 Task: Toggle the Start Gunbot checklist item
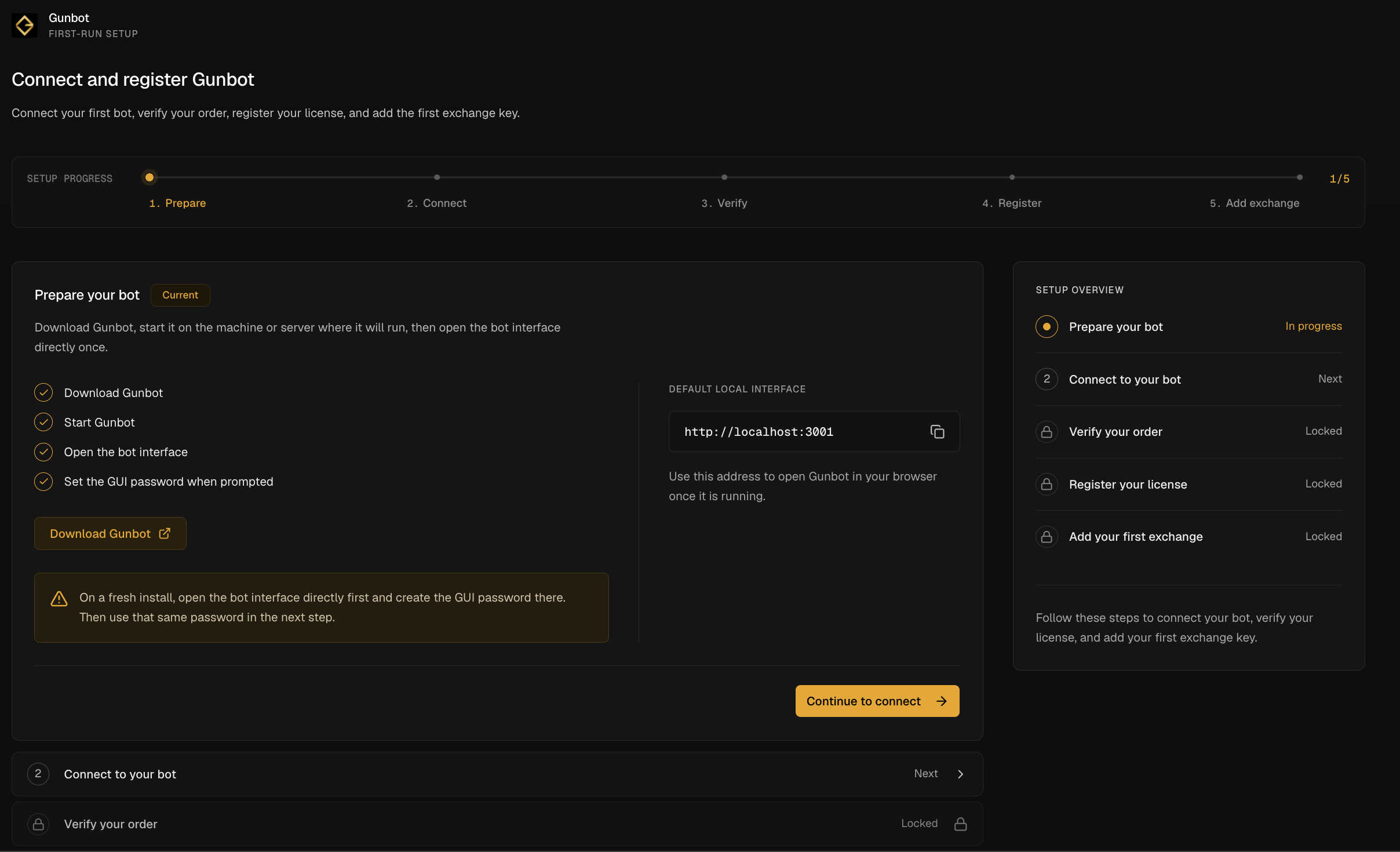[x=43, y=423]
